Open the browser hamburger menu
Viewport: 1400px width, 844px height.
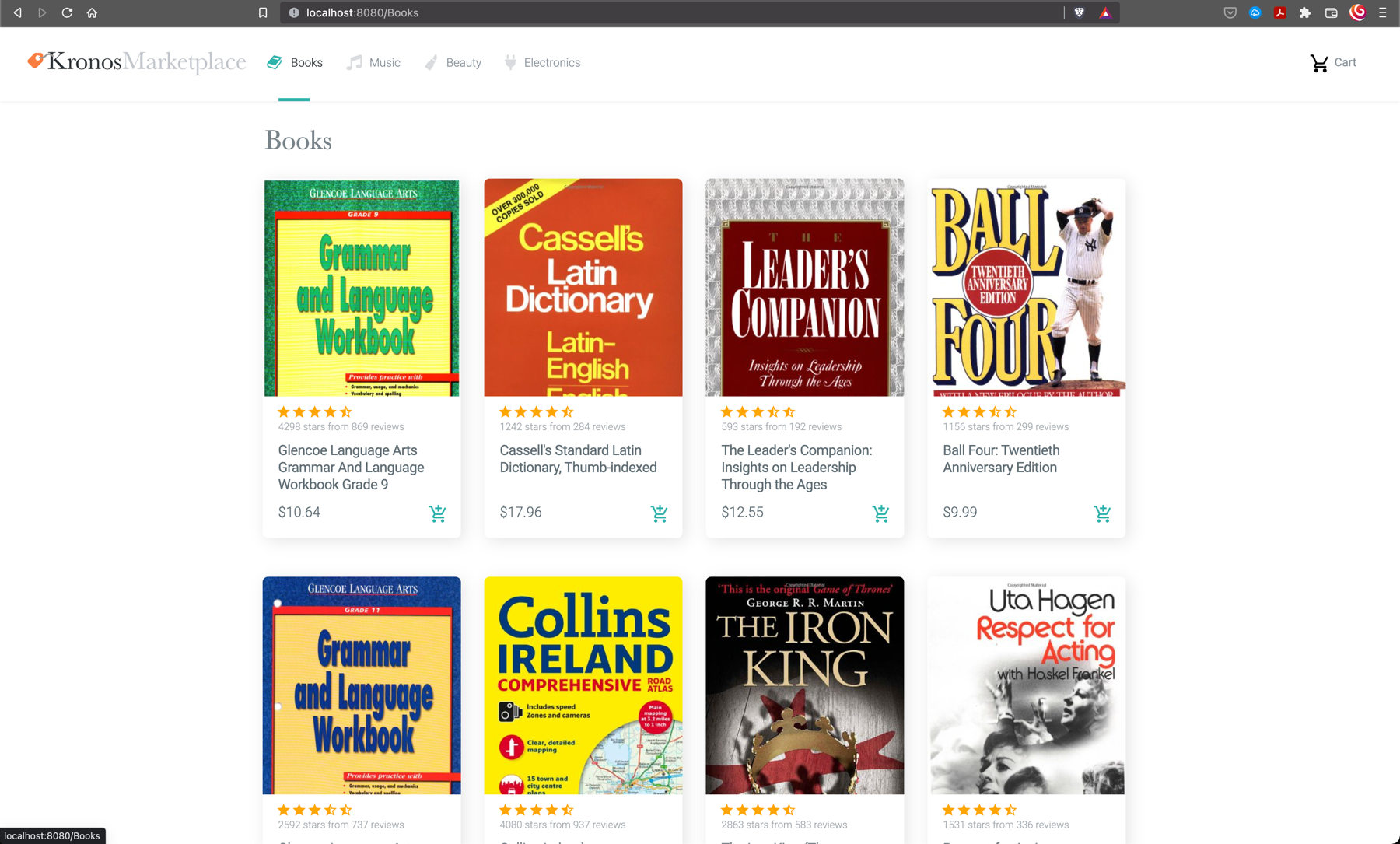tap(1382, 12)
